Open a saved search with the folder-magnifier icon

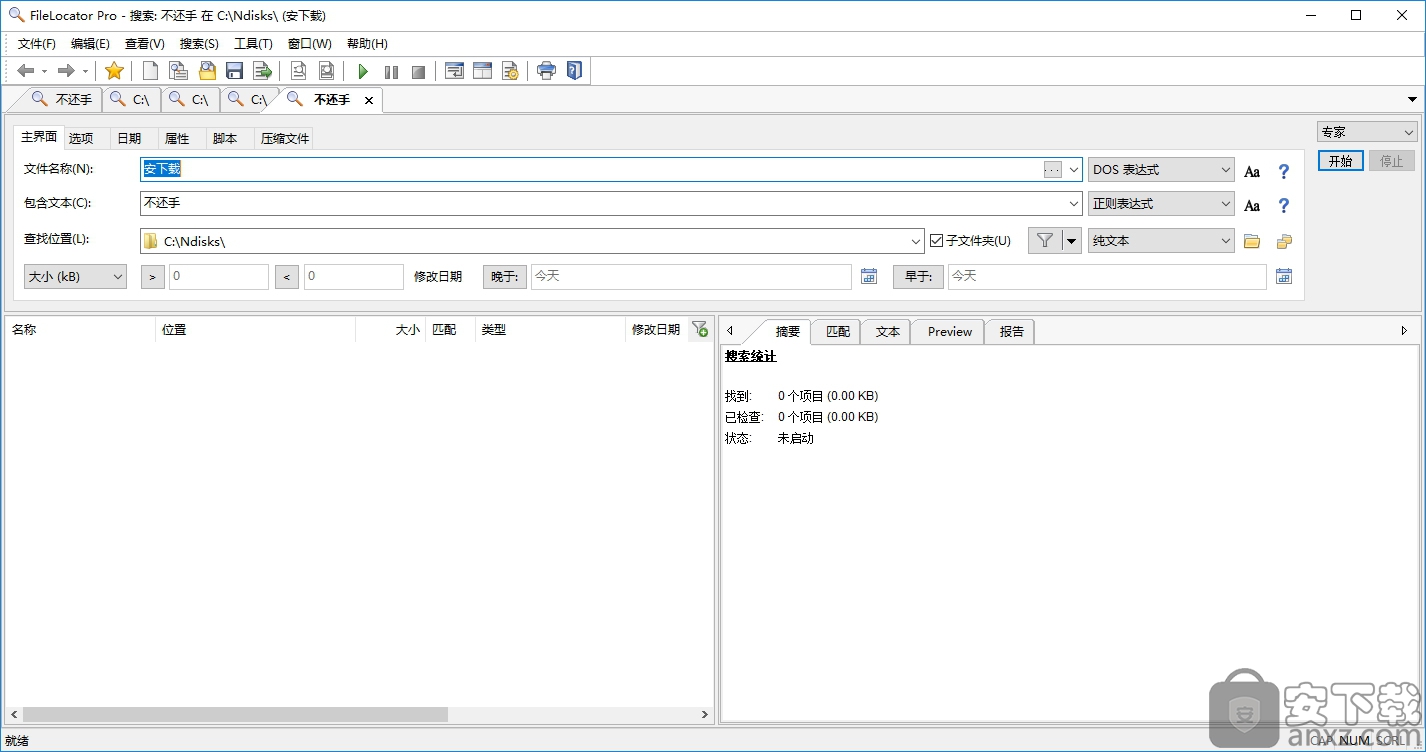tap(207, 71)
